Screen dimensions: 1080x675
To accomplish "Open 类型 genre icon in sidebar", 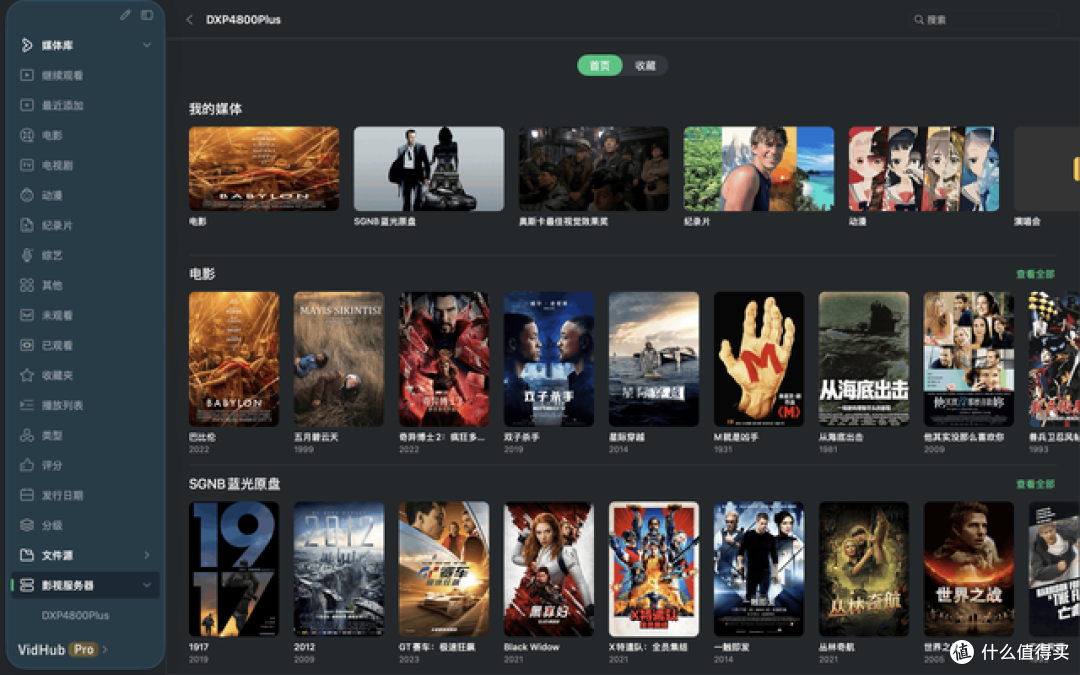I will pos(27,435).
